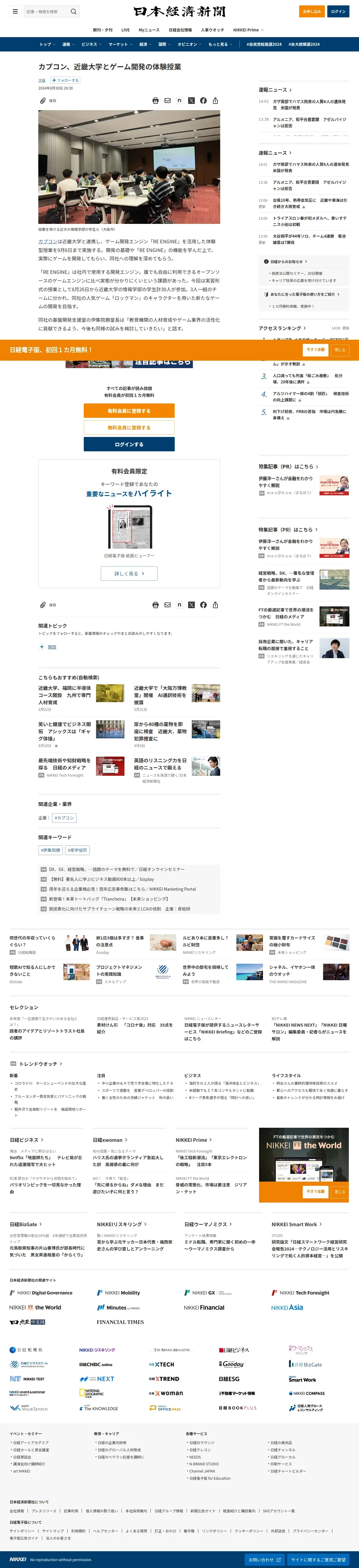Open the 朝刊・夕刊 menu item
This screenshot has height=1568, width=359.
tap(102, 30)
